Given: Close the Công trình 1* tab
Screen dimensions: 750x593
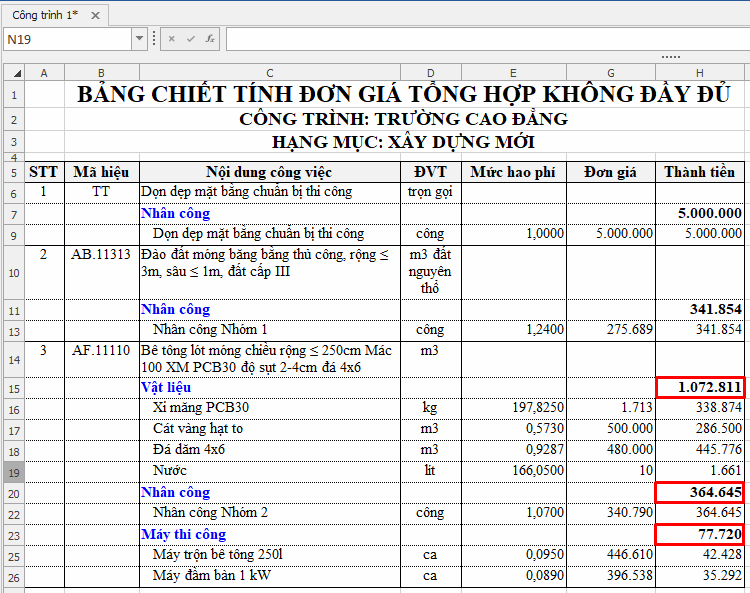Looking at the screenshot, I should click(95, 15).
